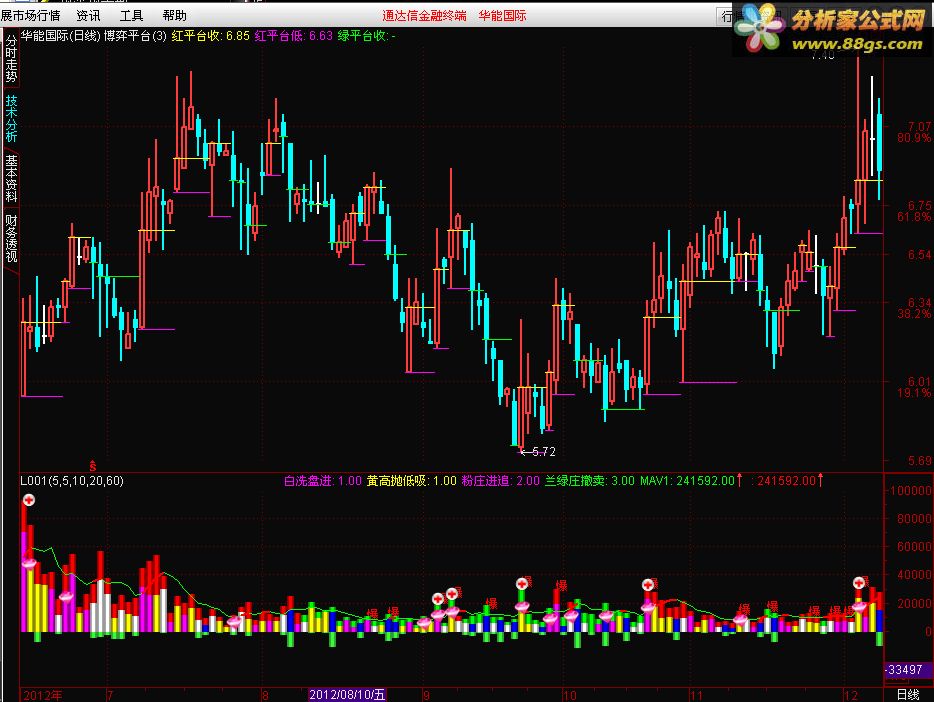Click the 黄高抛低吸: 1.00 indicator value
Screen dimensions: 934x702
click(411, 481)
